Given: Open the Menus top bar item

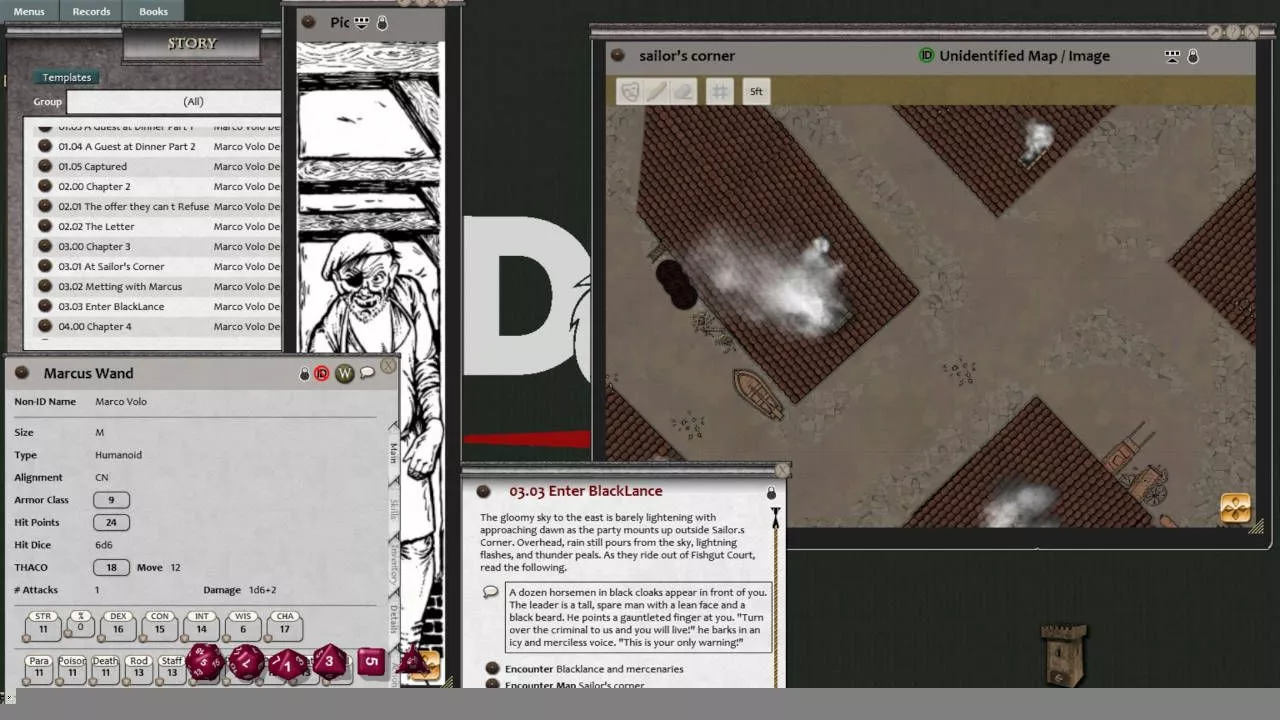Looking at the screenshot, I should pos(29,11).
